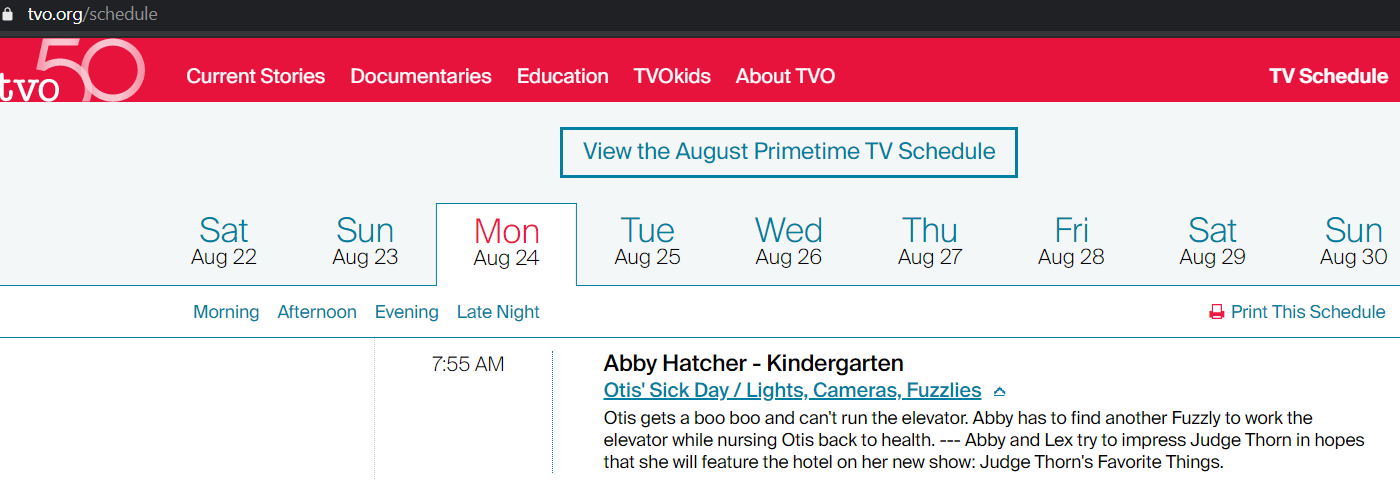Jump to Morning listings
Screen dimensions: 1400x480
[x=226, y=312]
